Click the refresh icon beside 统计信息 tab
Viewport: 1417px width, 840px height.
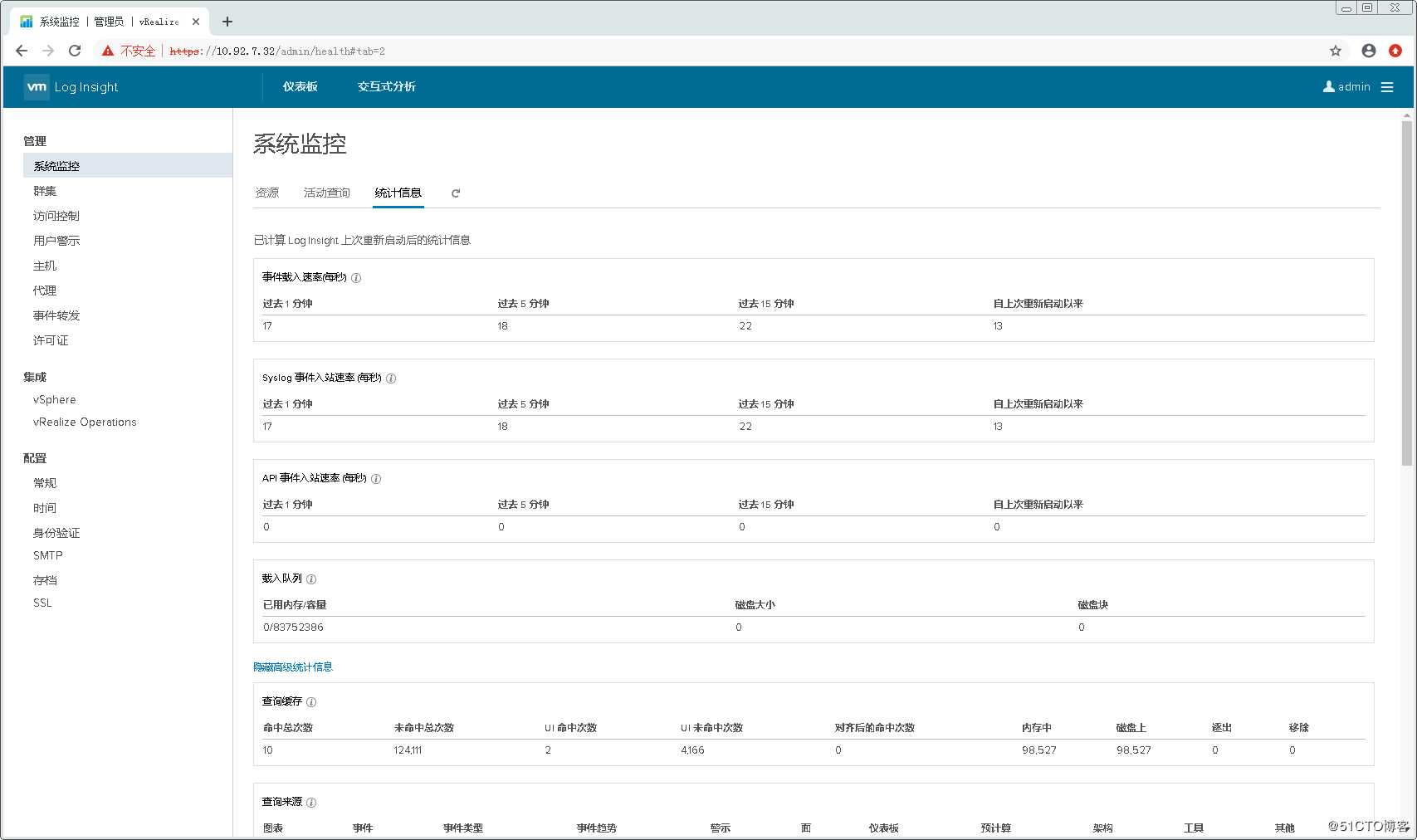coord(456,193)
